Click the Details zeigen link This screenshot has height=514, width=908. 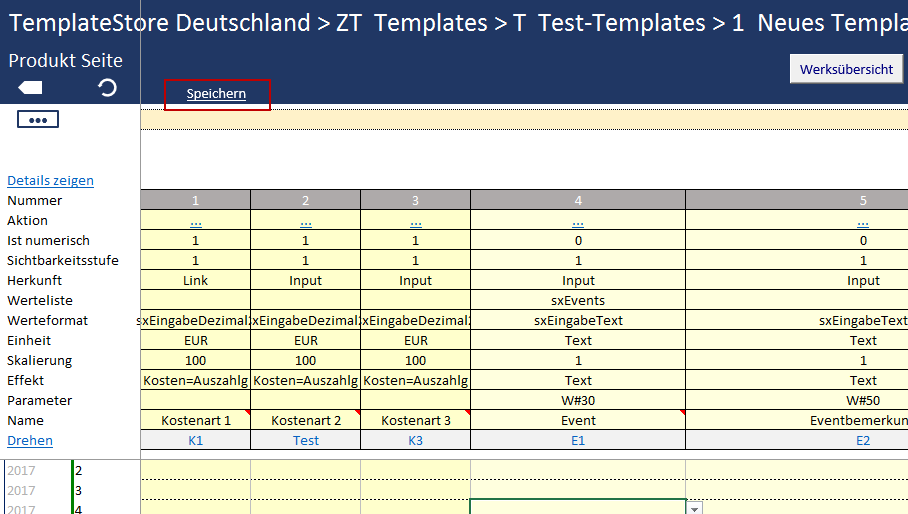click(x=50, y=181)
